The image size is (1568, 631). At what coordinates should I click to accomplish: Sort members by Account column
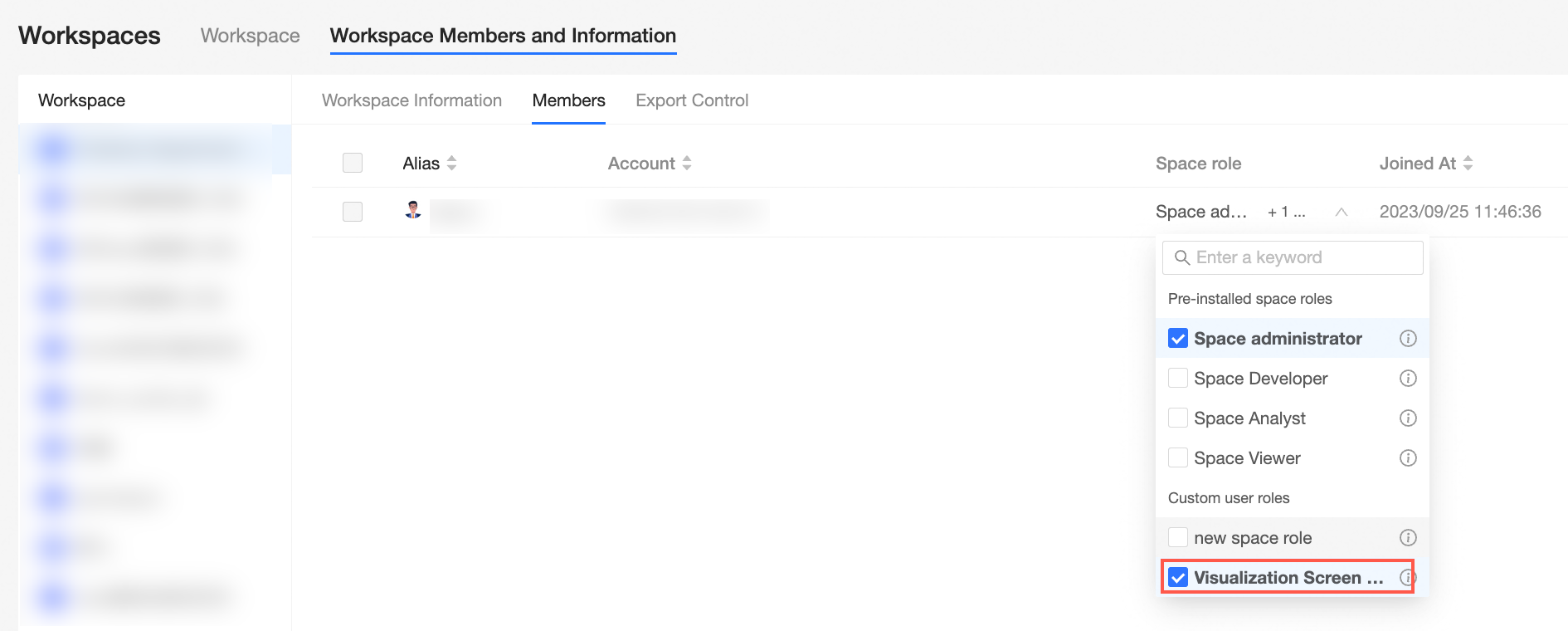[x=686, y=164]
